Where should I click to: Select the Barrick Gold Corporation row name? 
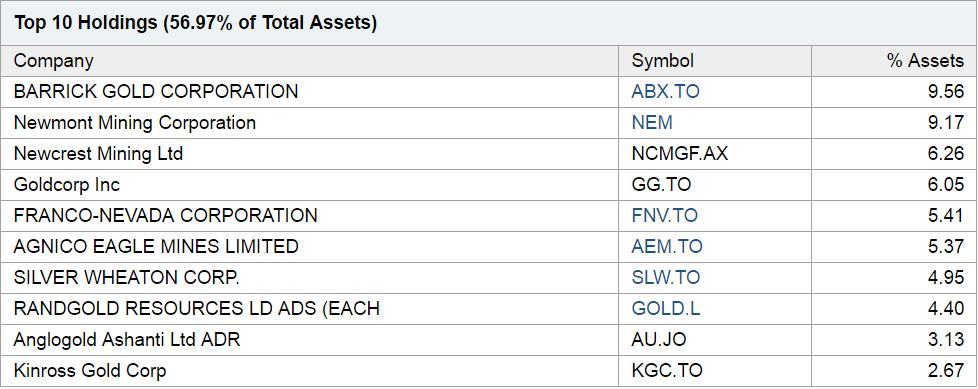point(156,92)
